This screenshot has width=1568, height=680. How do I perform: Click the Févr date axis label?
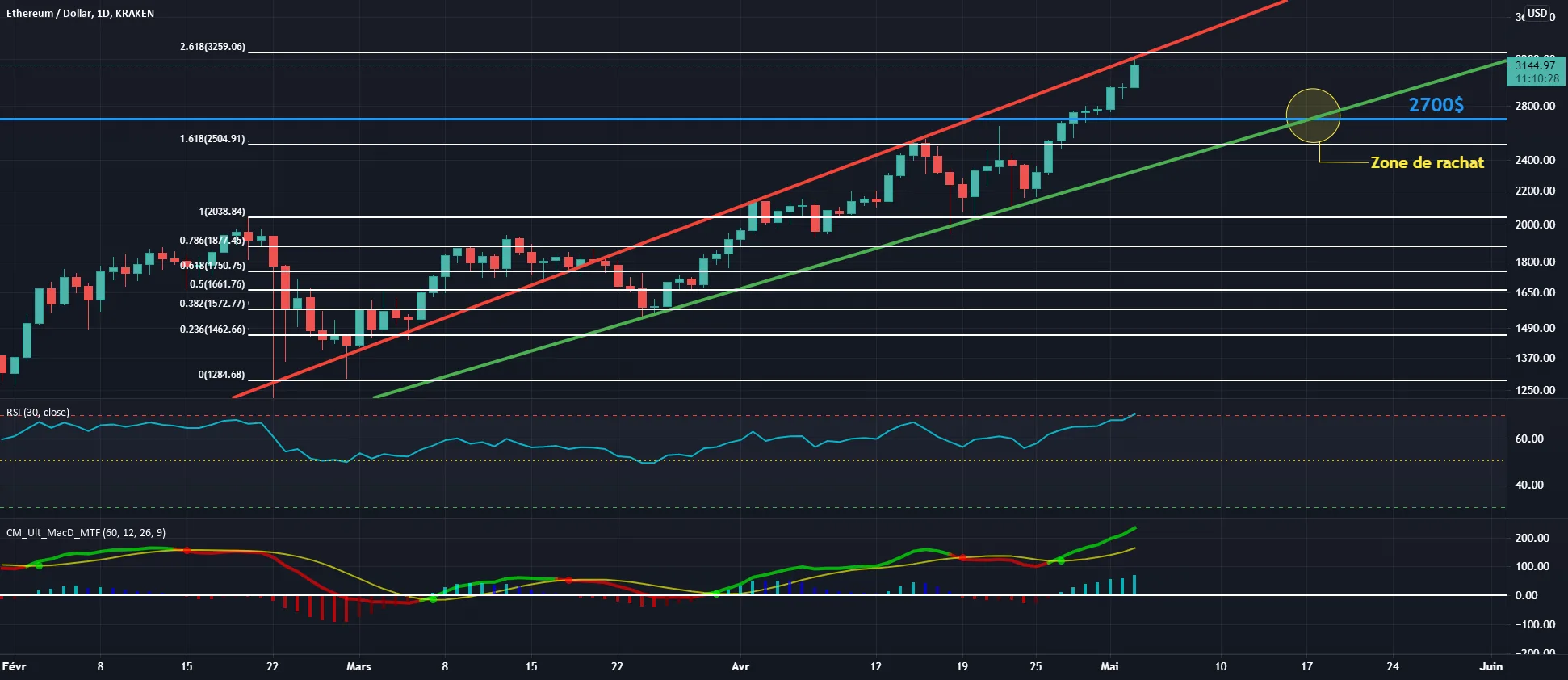[14, 666]
